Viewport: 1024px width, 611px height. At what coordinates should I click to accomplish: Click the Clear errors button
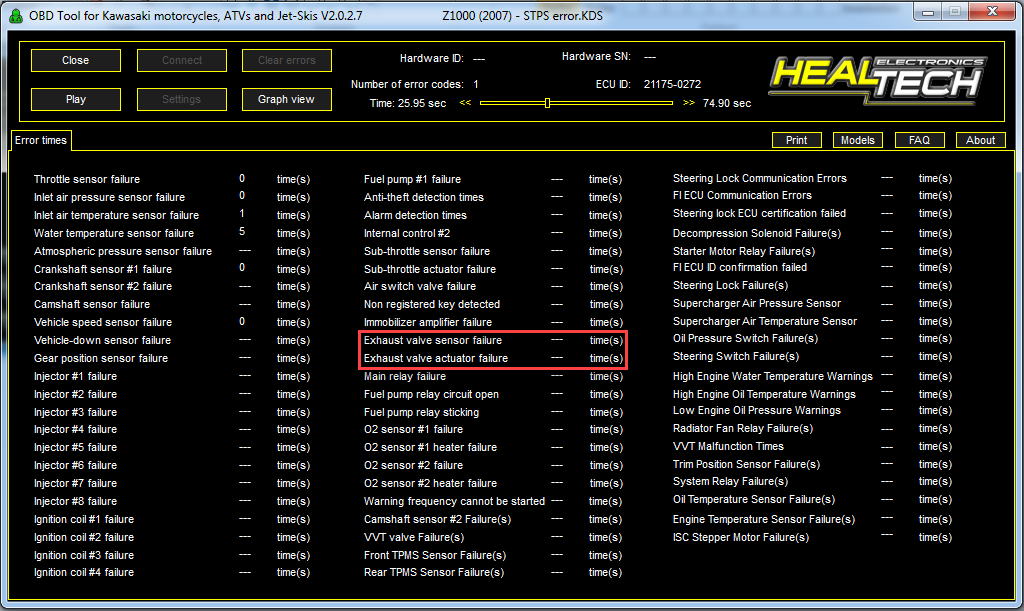tap(286, 60)
